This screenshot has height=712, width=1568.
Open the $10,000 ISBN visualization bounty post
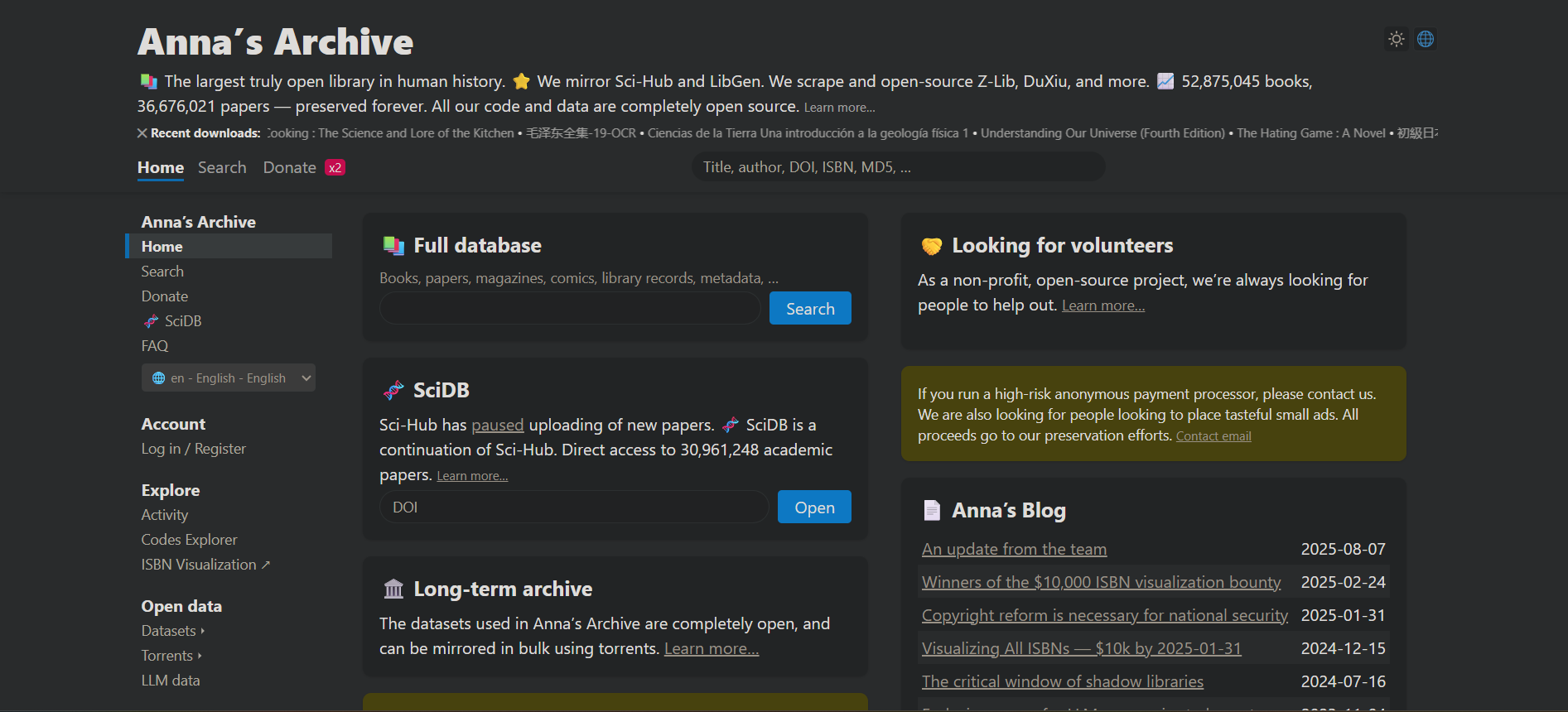1101,582
